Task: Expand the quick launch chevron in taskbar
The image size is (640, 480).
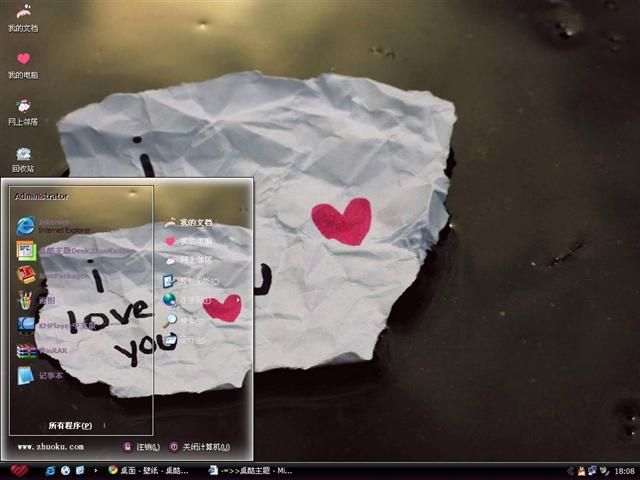Action: click(x=95, y=470)
